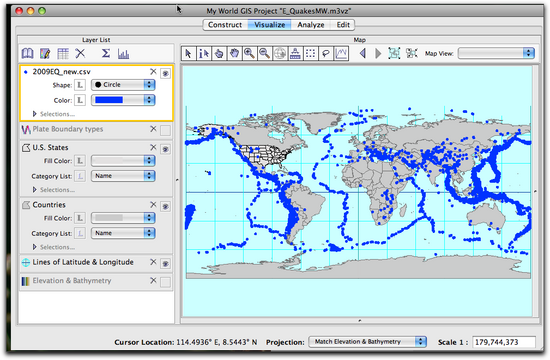
Task: Switch to the Analyze tab
Action: click(x=311, y=25)
